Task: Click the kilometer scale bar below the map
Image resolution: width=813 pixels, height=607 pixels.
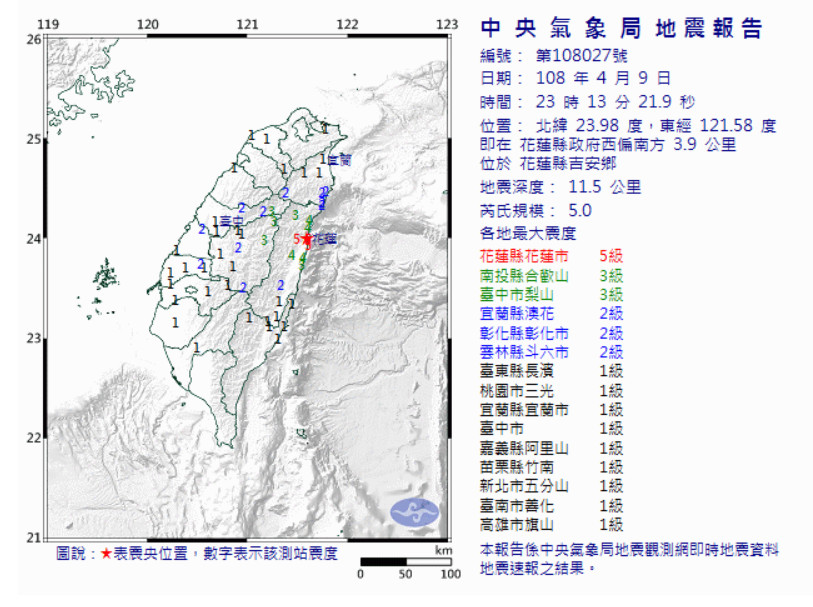Action: [x=408, y=563]
